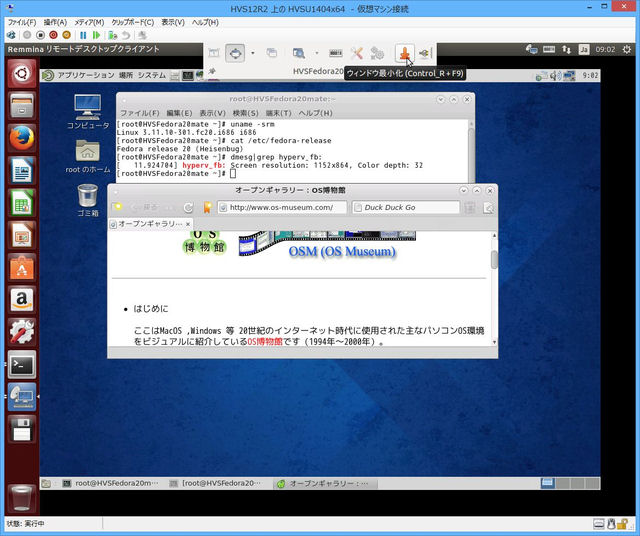The width and height of the screenshot is (640, 536).
Task: Click the Checkpoint icon in Hyper-V toolbar
Action: coord(113,35)
